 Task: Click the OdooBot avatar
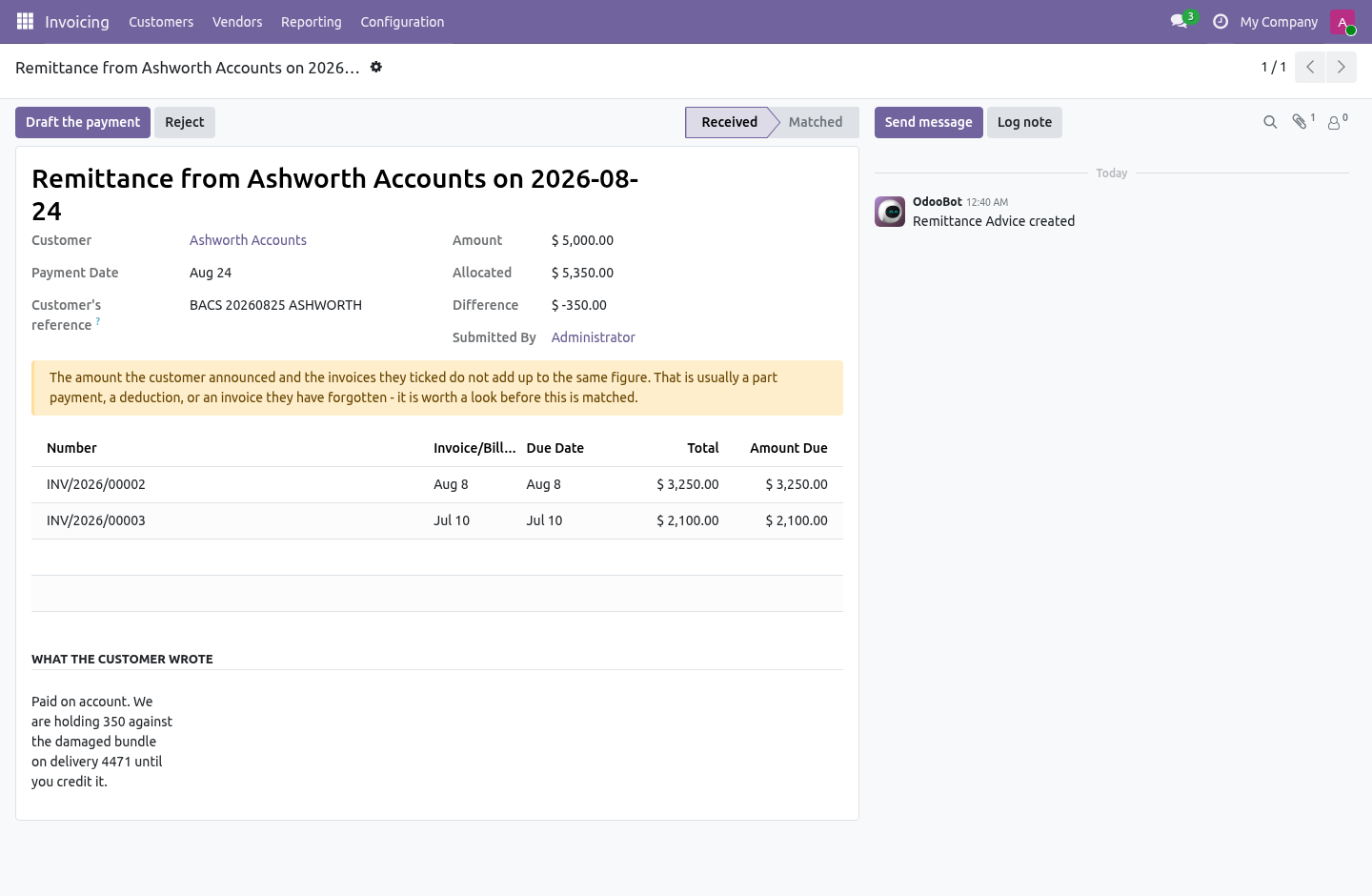(890, 212)
